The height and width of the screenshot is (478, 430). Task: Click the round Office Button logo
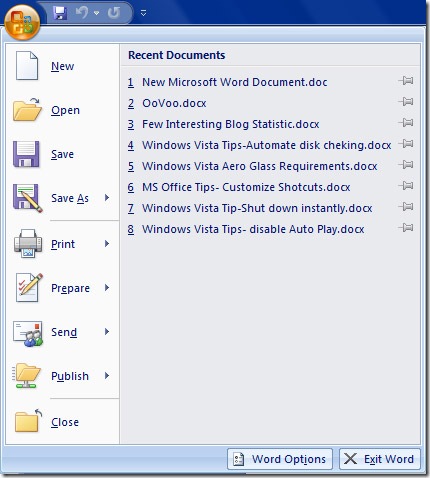(22, 23)
